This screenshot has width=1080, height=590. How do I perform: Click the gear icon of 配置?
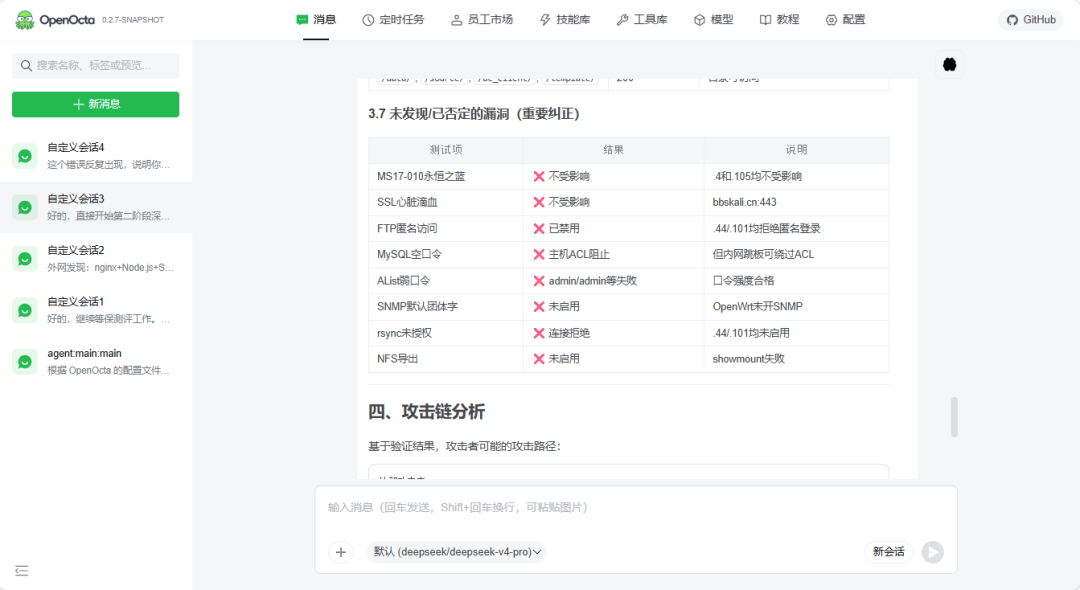click(x=831, y=20)
